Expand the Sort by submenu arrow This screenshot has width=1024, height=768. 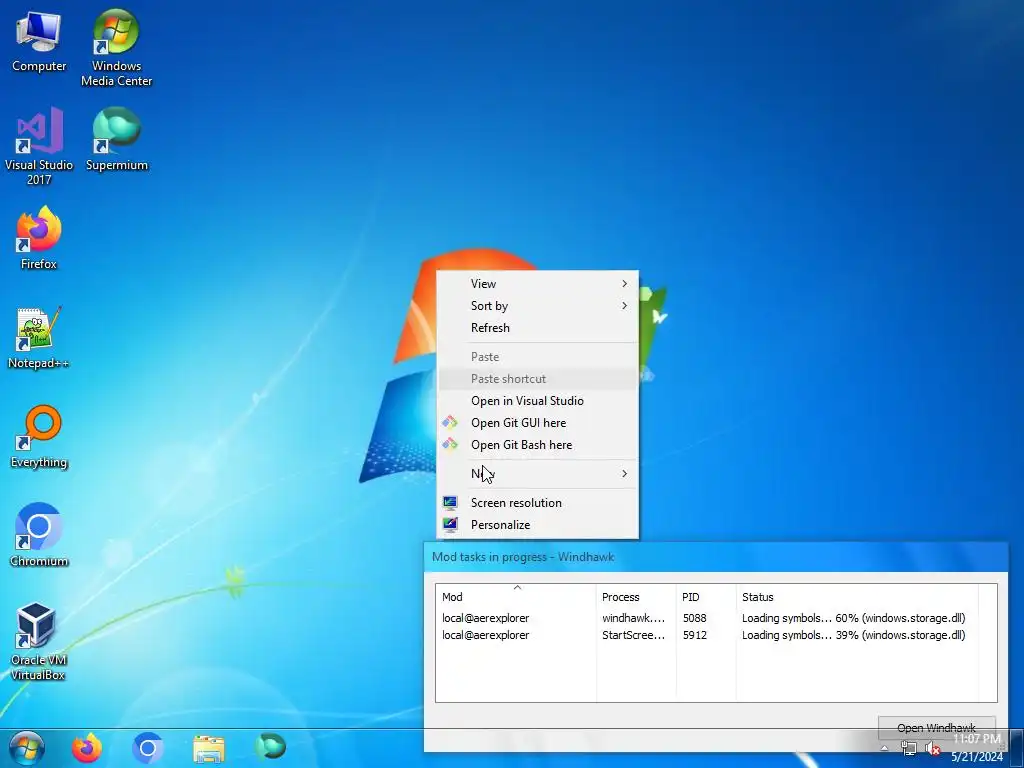(x=624, y=306)
